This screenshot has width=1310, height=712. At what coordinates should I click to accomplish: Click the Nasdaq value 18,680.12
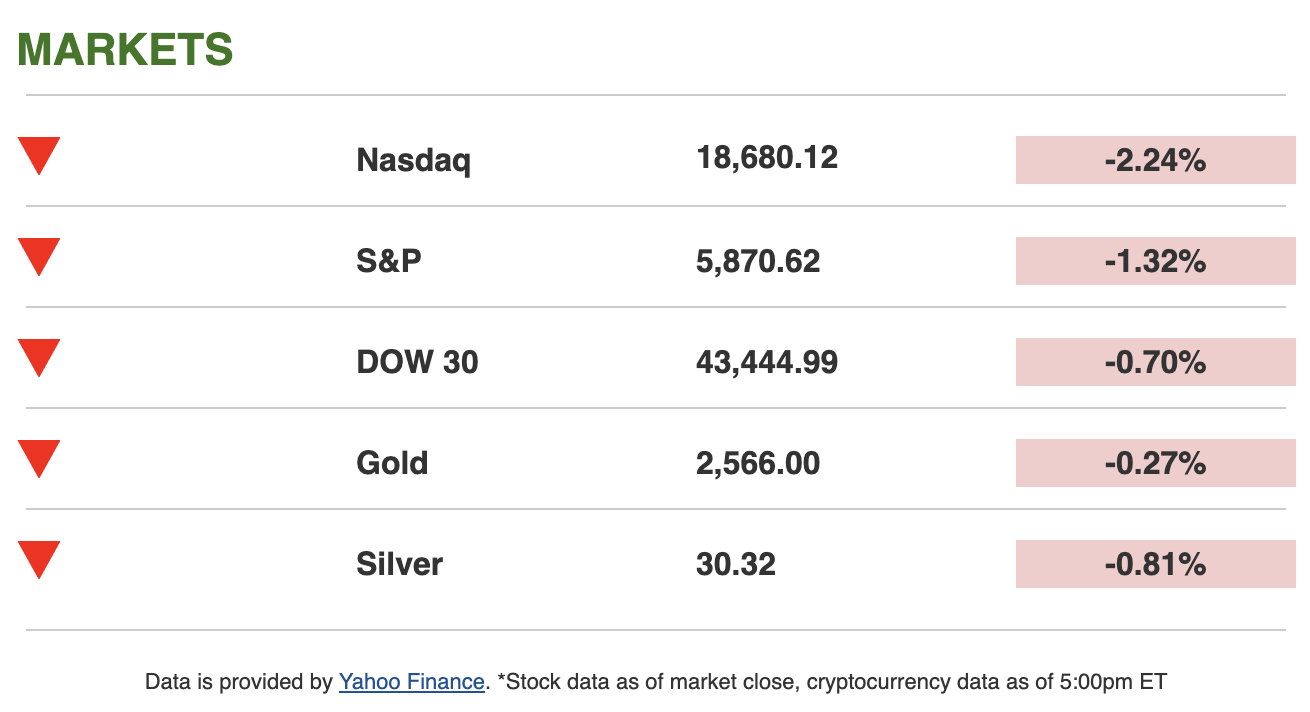[767, 157]
